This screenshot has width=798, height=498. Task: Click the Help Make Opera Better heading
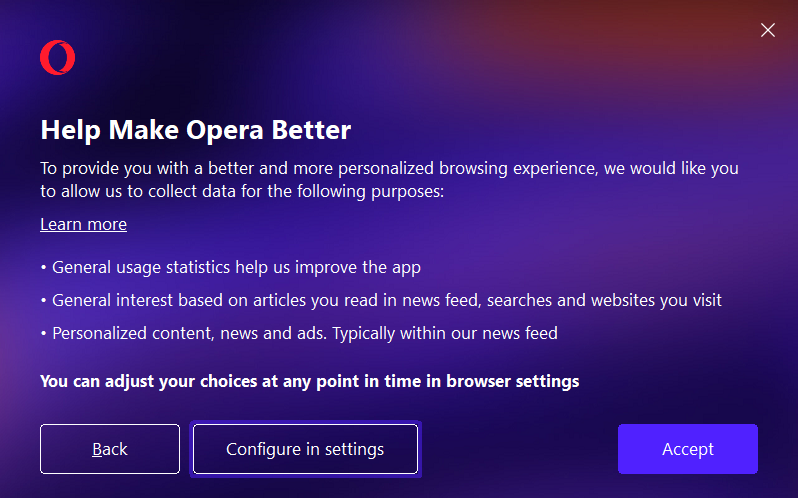point(196,130)
